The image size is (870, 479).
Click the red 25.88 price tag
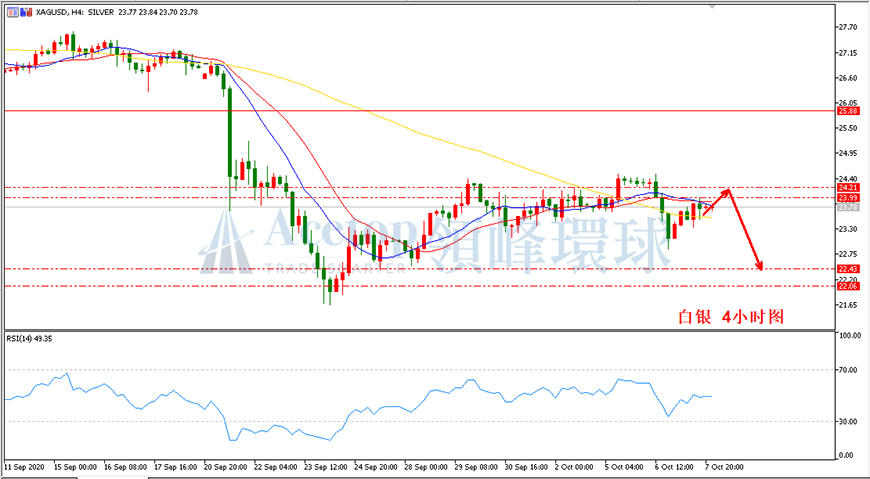848,111
